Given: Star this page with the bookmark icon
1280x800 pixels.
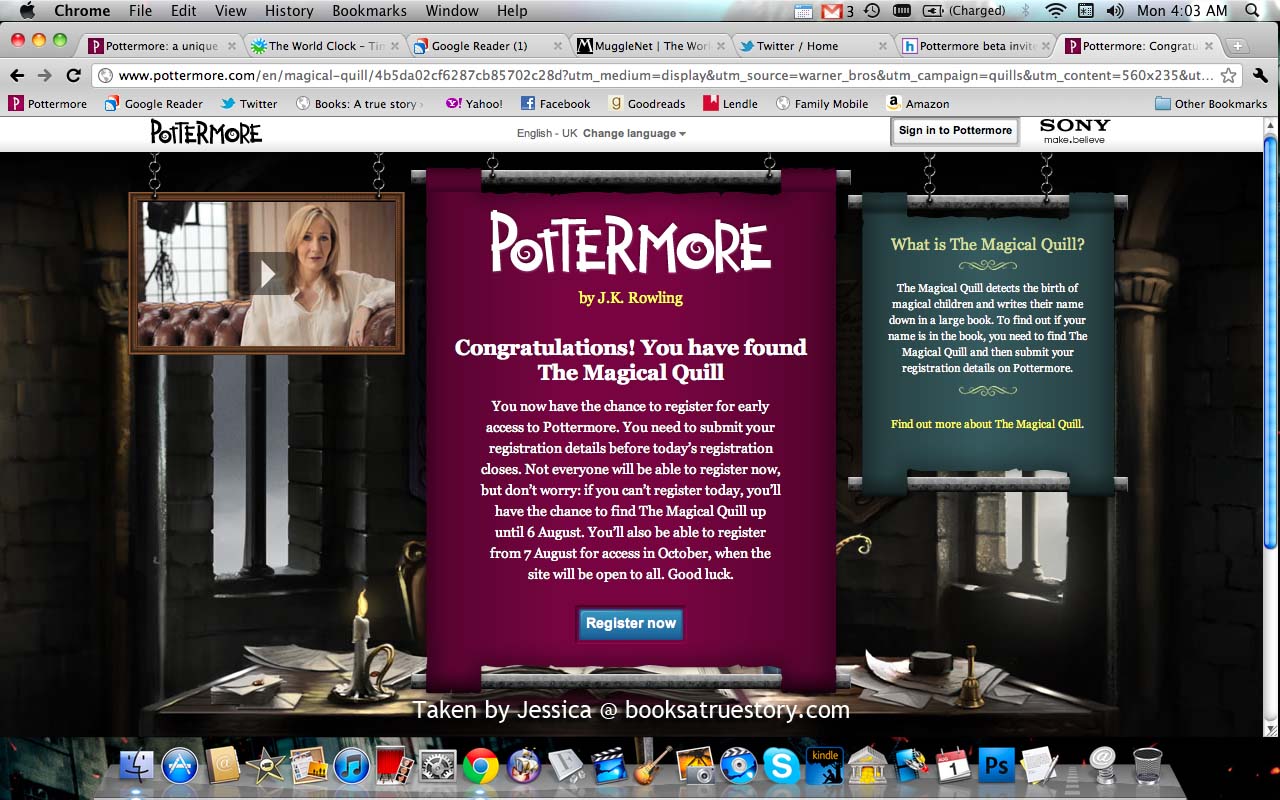Looking at the screenshot, I should coord(1228,76).
